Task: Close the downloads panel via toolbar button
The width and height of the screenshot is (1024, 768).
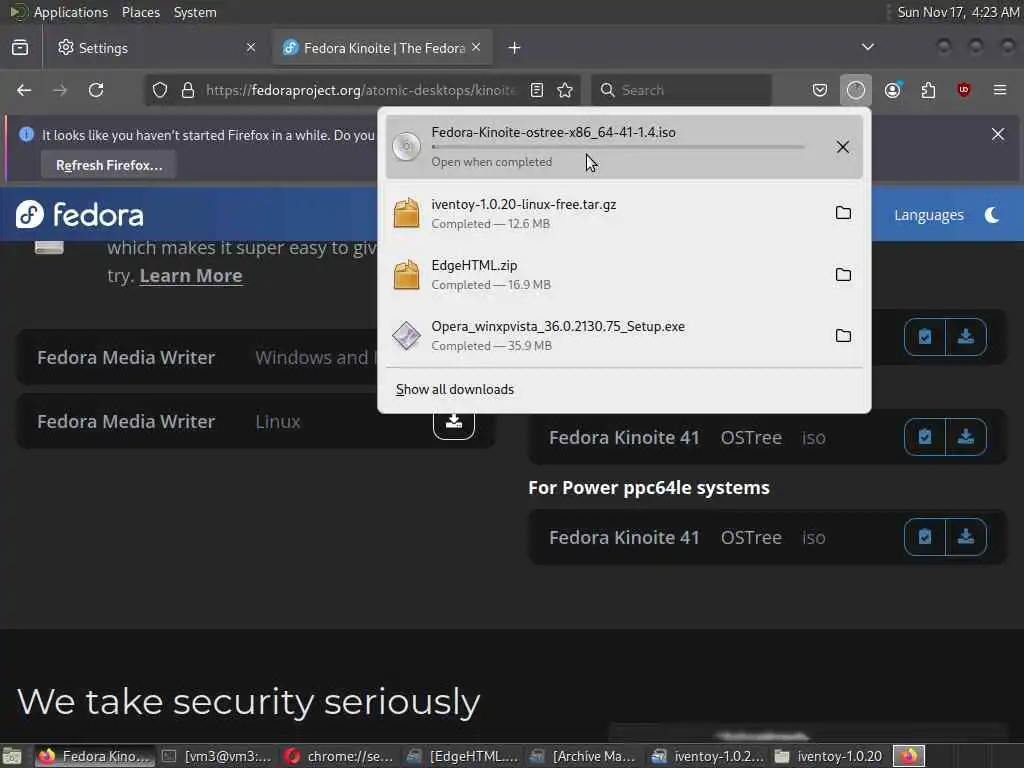Action: [x=856, y=90]
